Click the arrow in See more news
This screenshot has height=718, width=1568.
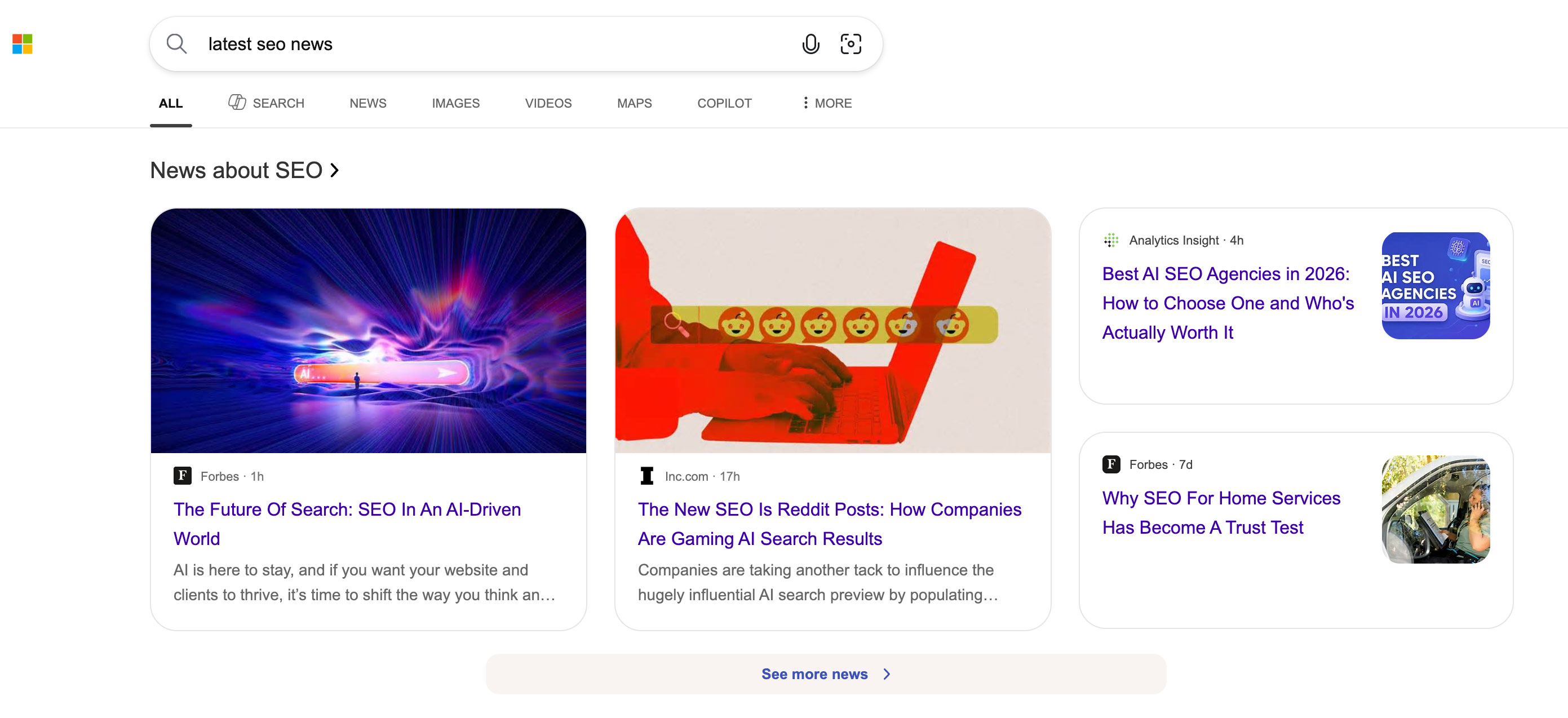(887, 674)
